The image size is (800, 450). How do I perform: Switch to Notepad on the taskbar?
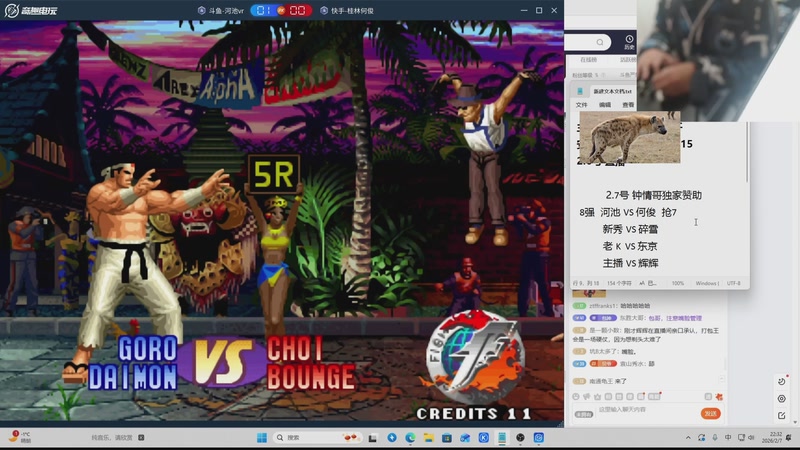click(x=502, y=438)
